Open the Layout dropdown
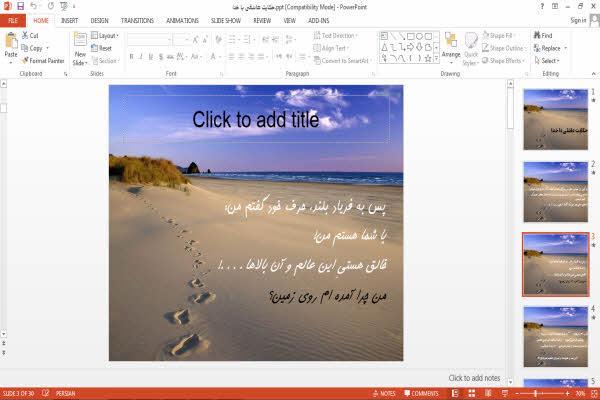This screenshot has width=600, height=400. (x=105, y=35)
